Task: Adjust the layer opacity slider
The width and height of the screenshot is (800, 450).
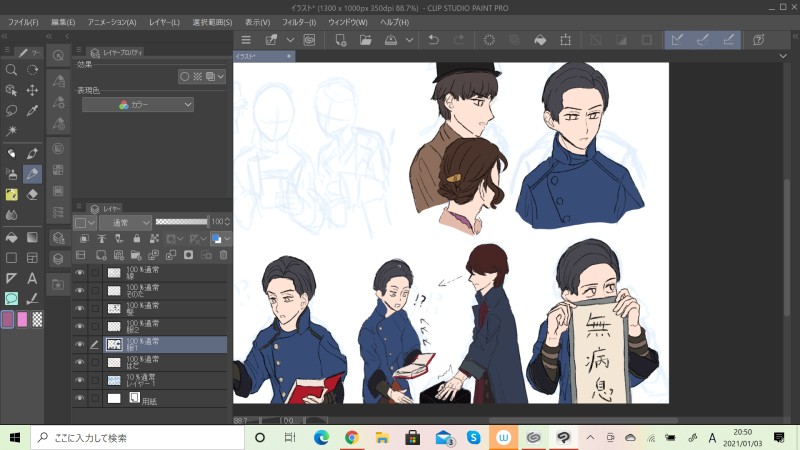Action: (182, 222)
